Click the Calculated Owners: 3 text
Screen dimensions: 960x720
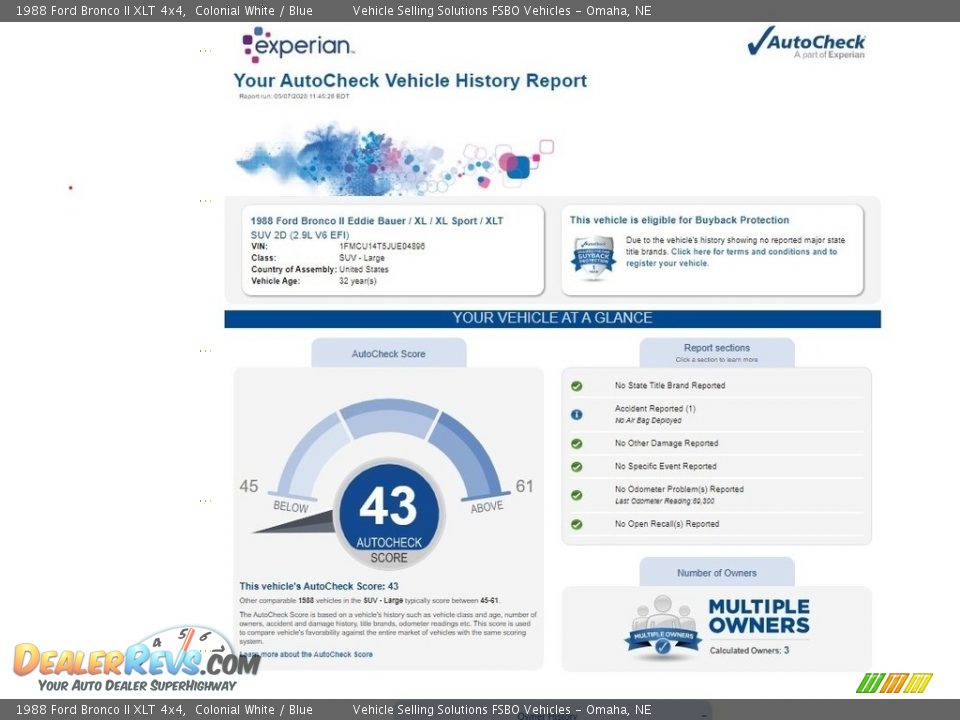pyautogui.click(x=749, y=650)
